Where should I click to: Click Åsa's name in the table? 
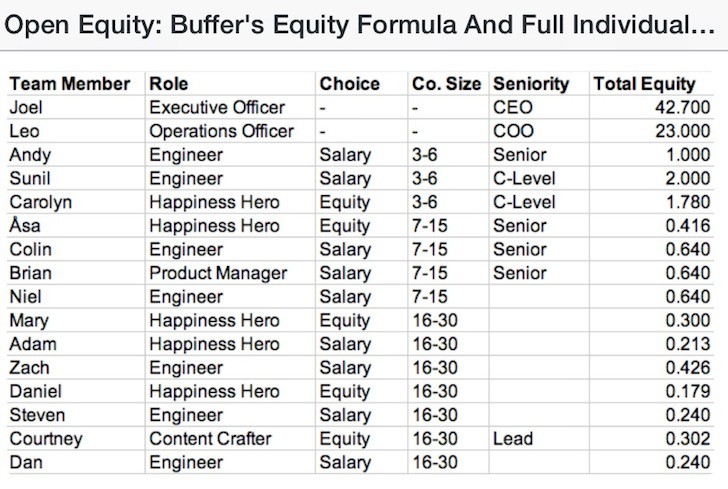tap(26, 226)
